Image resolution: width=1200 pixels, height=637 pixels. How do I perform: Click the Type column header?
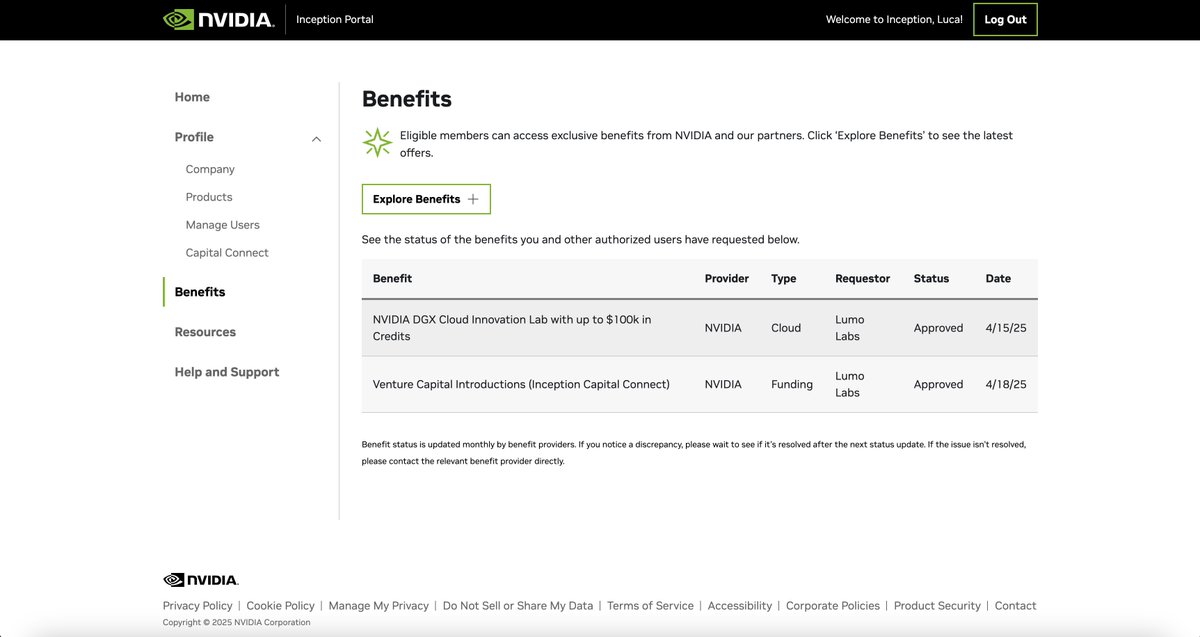pyautogui.click(x=784, y=279)
